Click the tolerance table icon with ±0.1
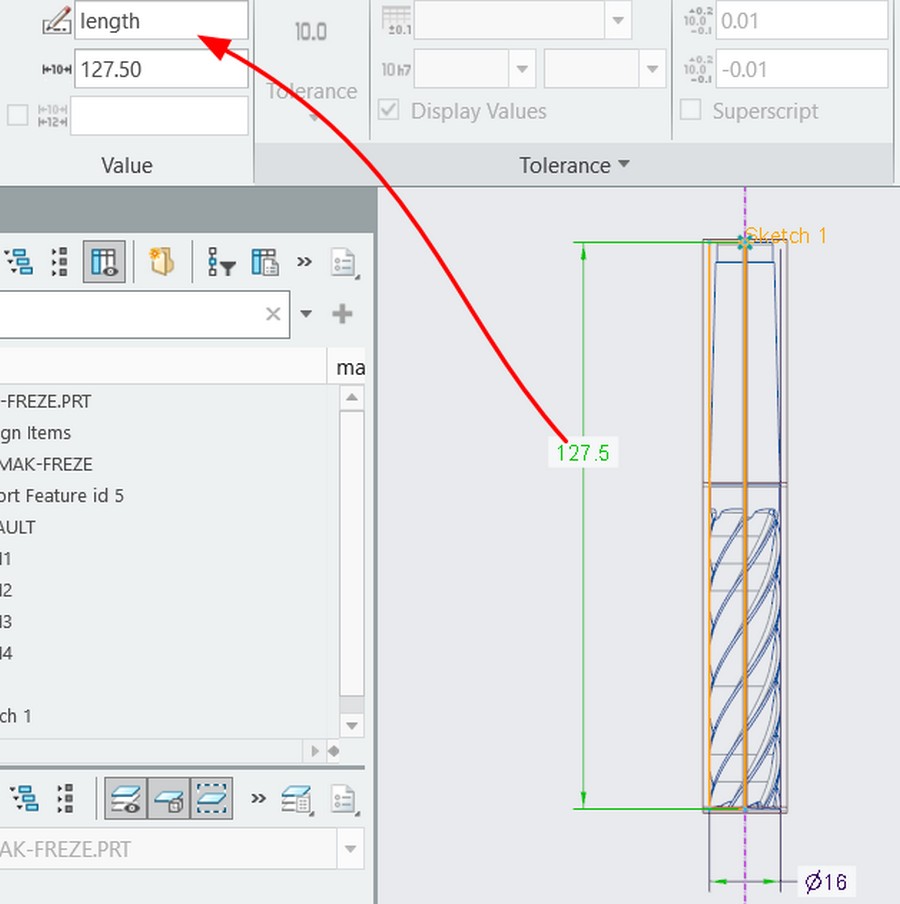This screenshot has height=904, width=900. (397, 21)
